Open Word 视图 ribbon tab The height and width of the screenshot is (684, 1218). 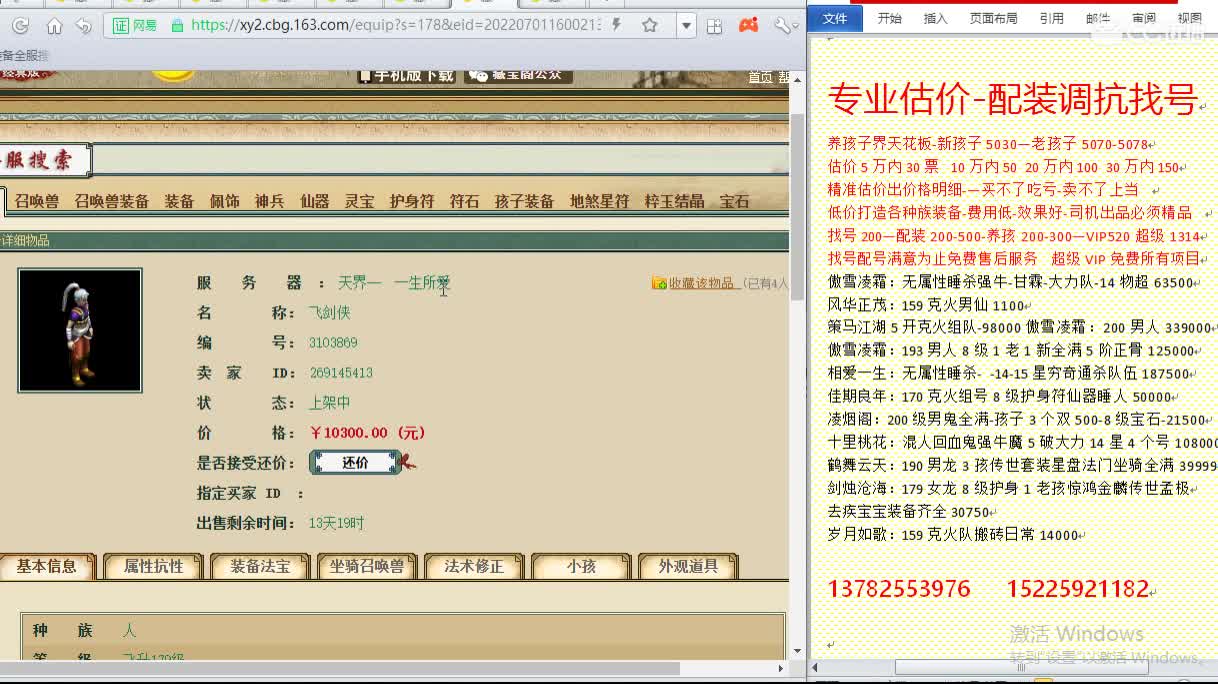click(x=1190, y=18)
